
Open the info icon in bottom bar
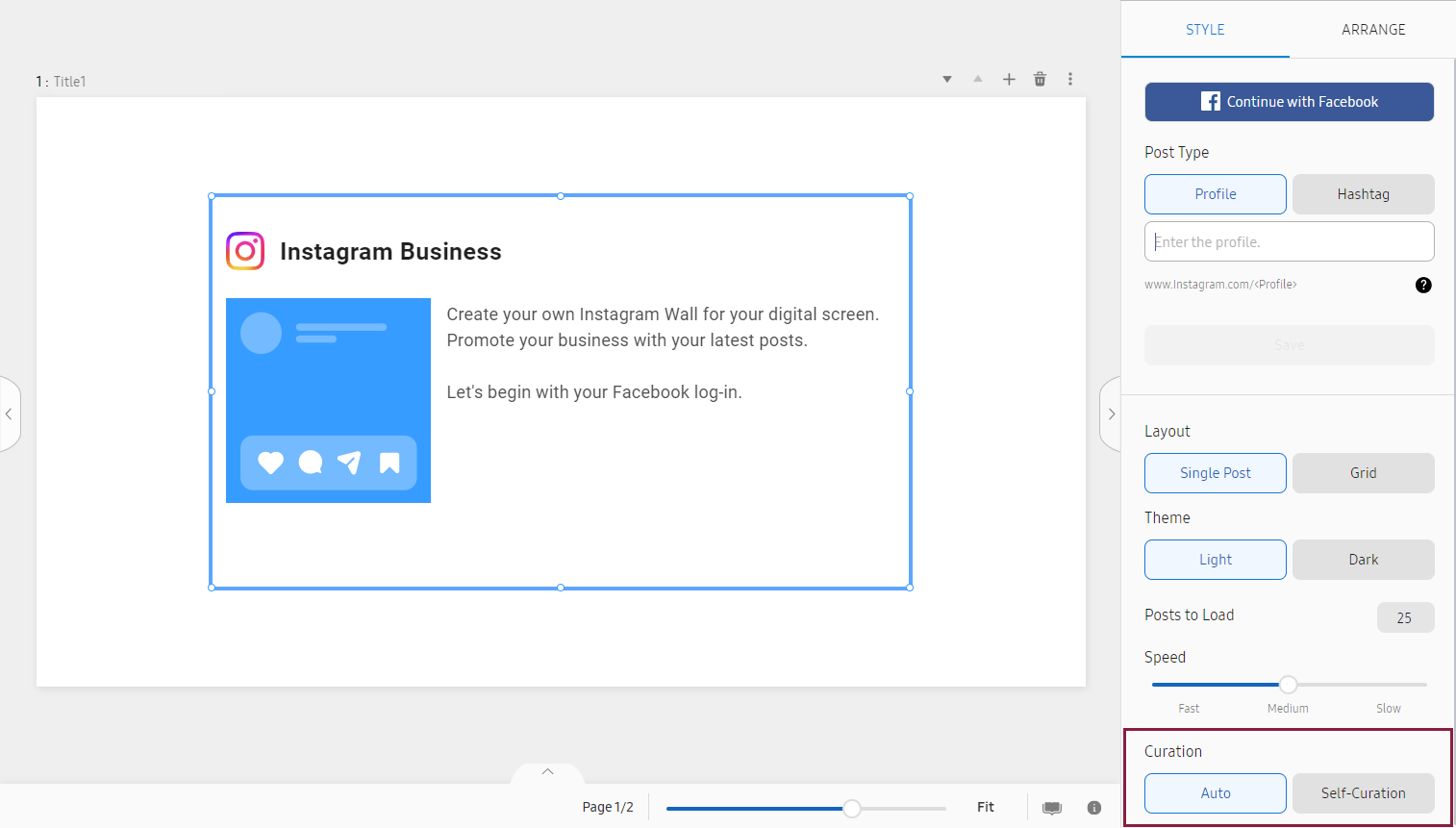click(x=1094, y=808)
